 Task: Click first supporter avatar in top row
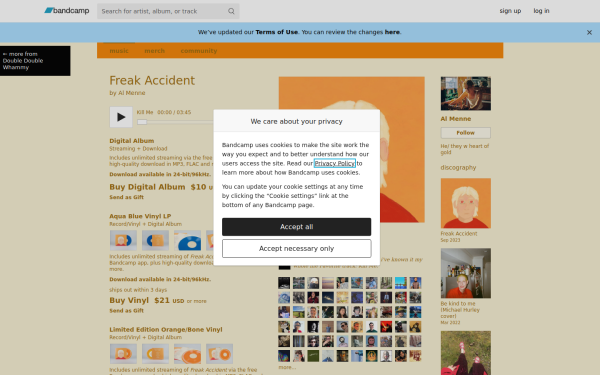click(284, 283)
